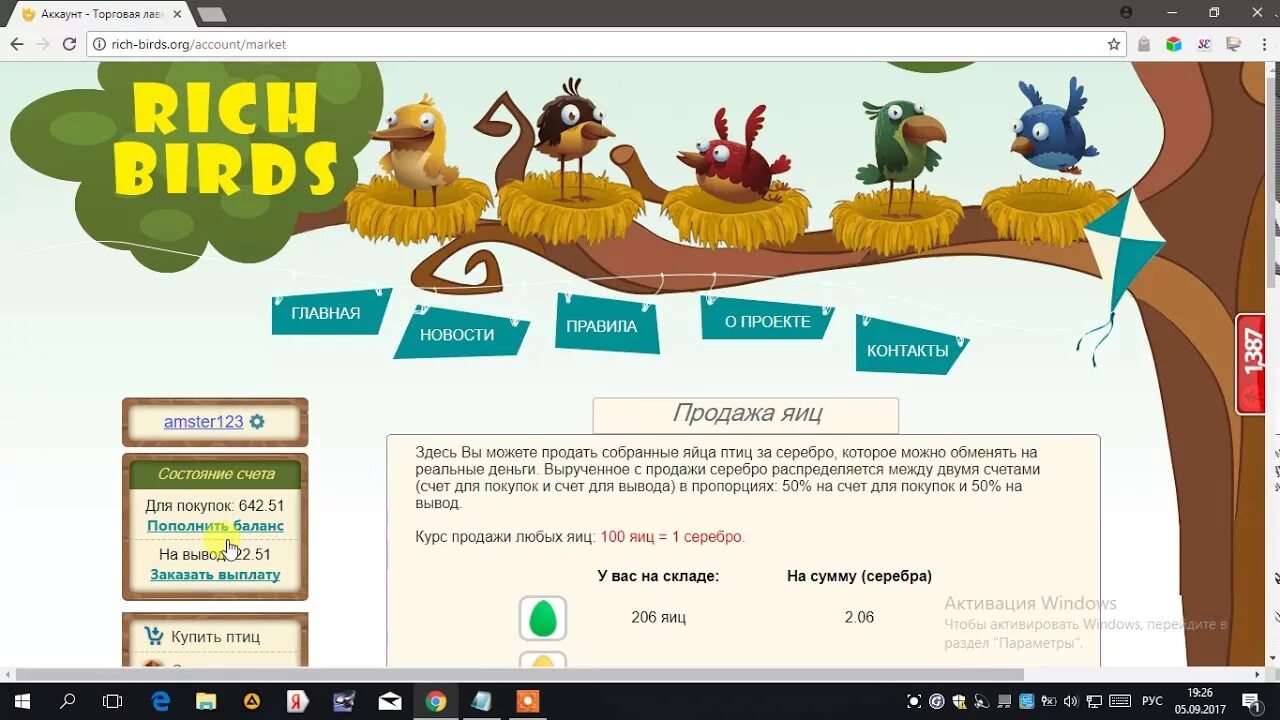Click the 100 яиц = 1 серебро rate text
This screenshot has height=720, width=1280.
(x=672, y=537)
